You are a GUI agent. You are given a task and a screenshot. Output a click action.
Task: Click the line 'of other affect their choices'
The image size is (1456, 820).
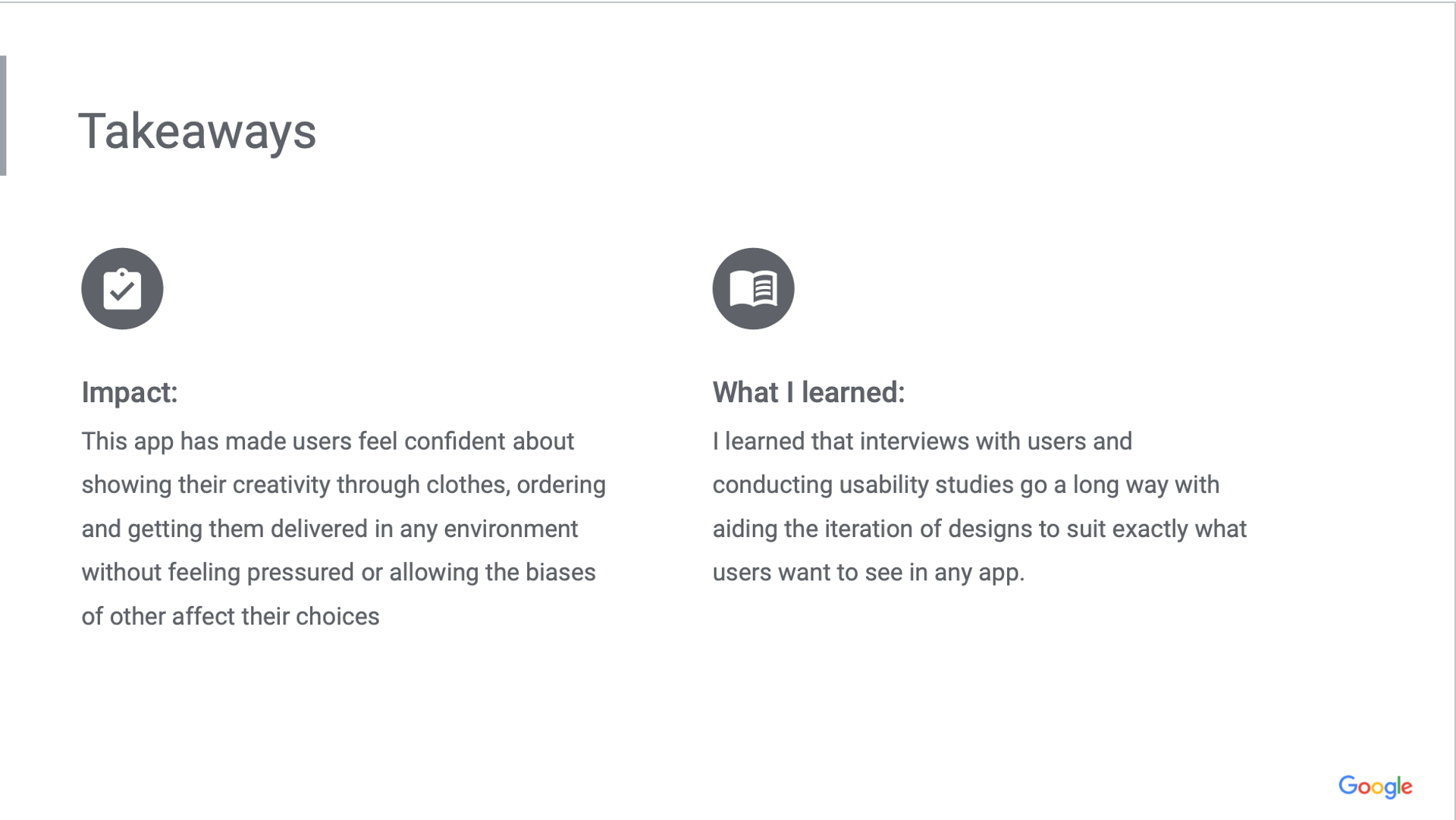tap(231, 616)
